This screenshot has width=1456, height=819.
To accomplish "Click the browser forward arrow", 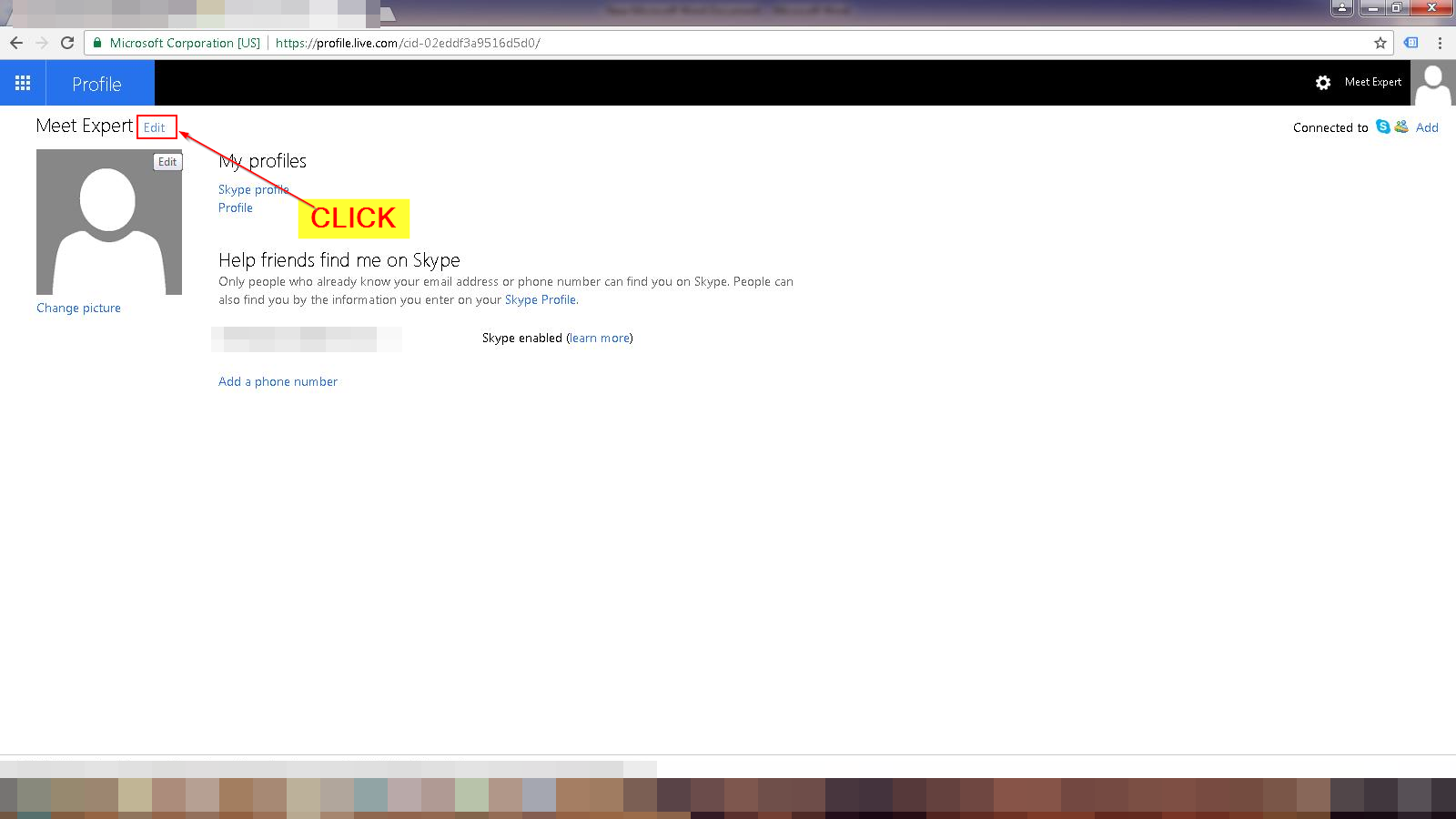I will point(41,43).
